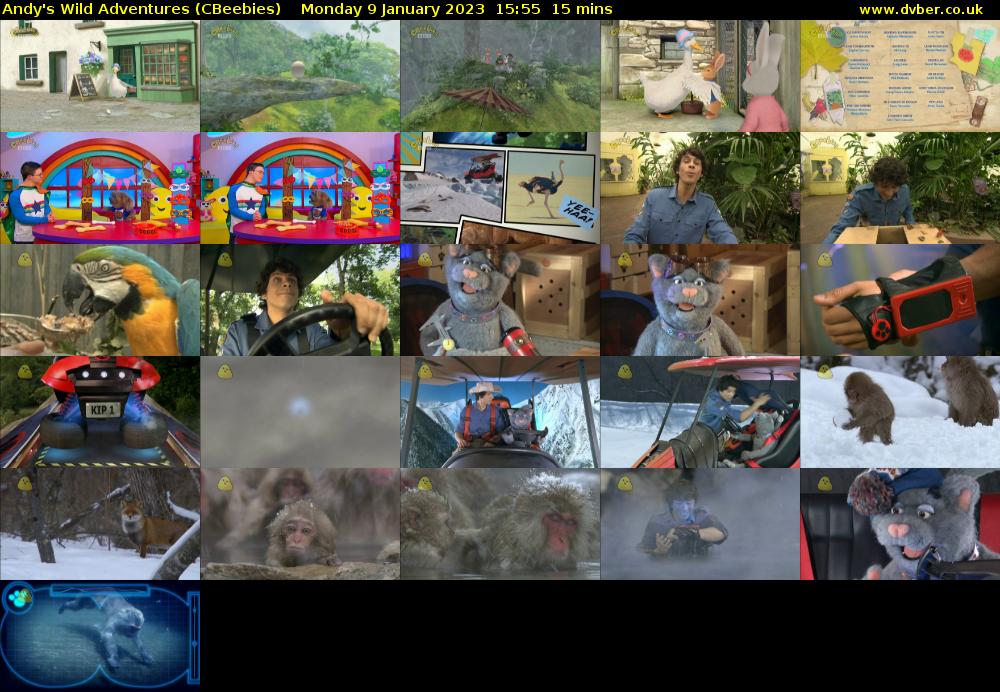Select the grey cloudy sky thumbnail
The height and width of the screenshot is (692, 1000).
(300, 412)
